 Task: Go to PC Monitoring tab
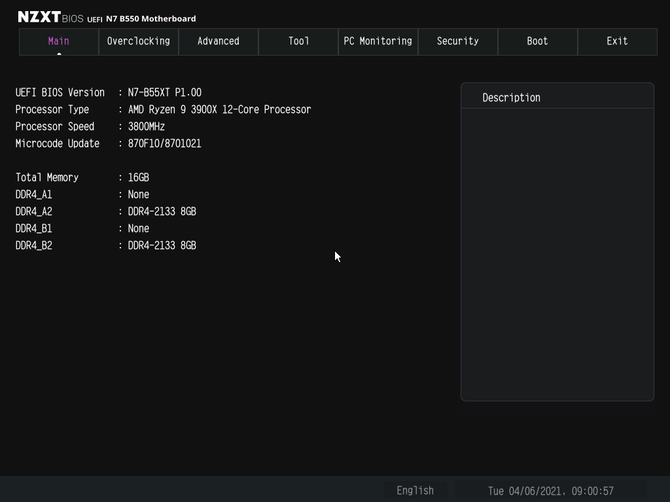[378, 41]
